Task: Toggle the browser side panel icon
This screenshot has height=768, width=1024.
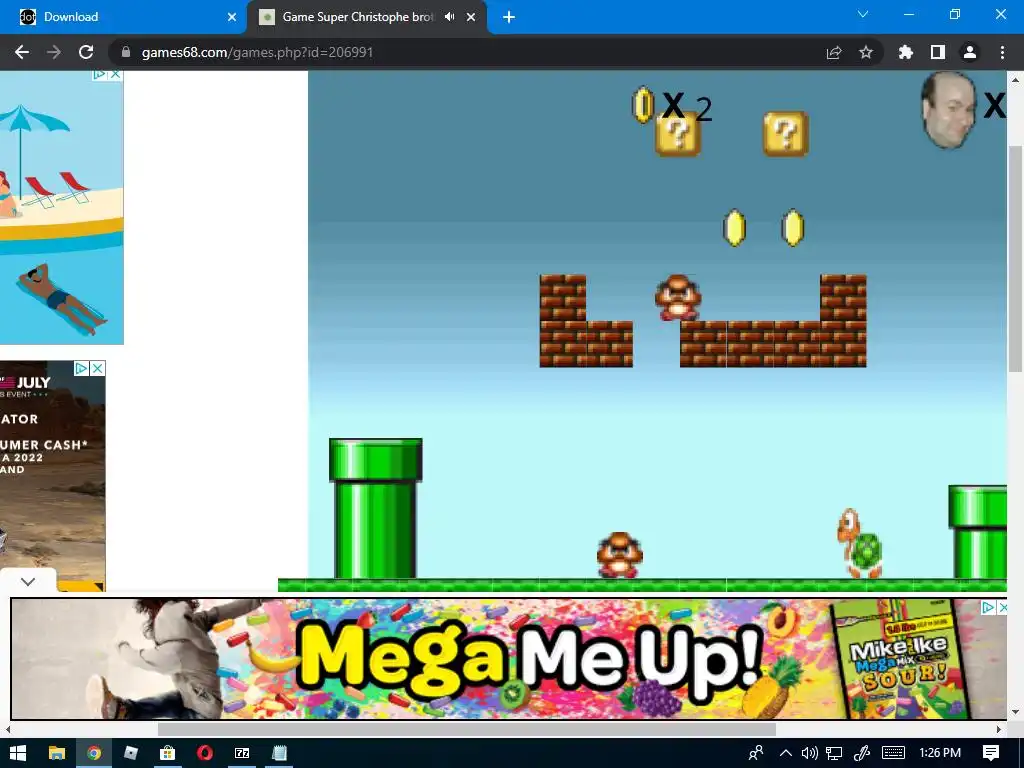Action: click(x=938, y=52)
